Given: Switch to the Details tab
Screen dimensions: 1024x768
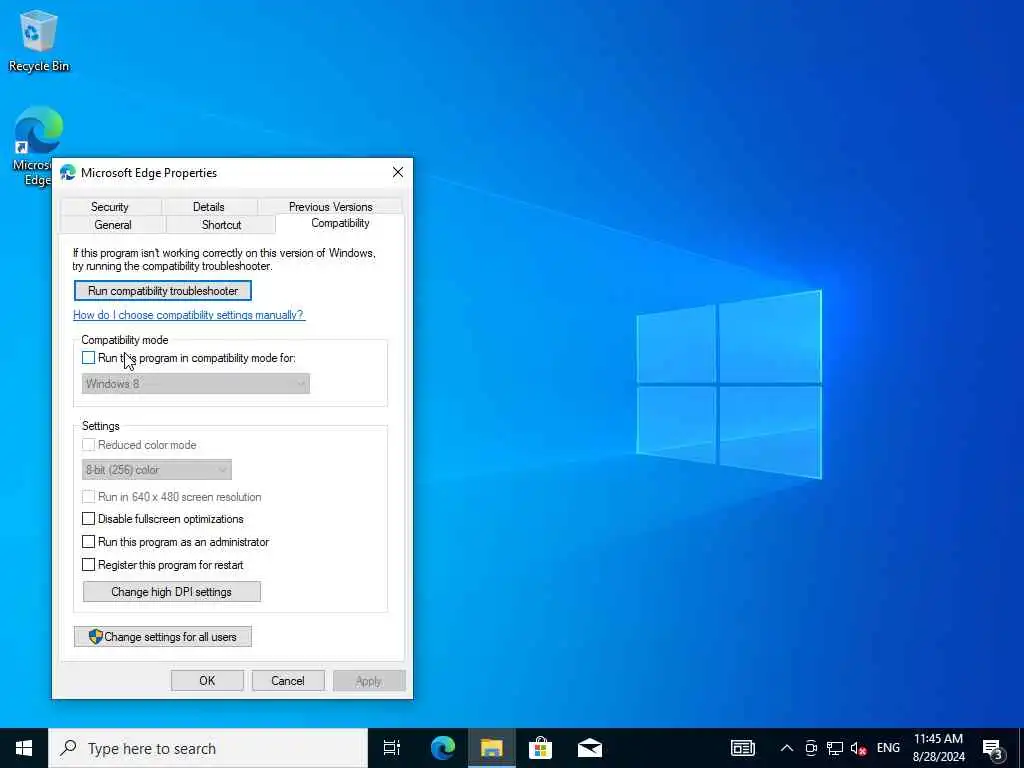Looking at the screenshot, I should [x=209, y=206].
